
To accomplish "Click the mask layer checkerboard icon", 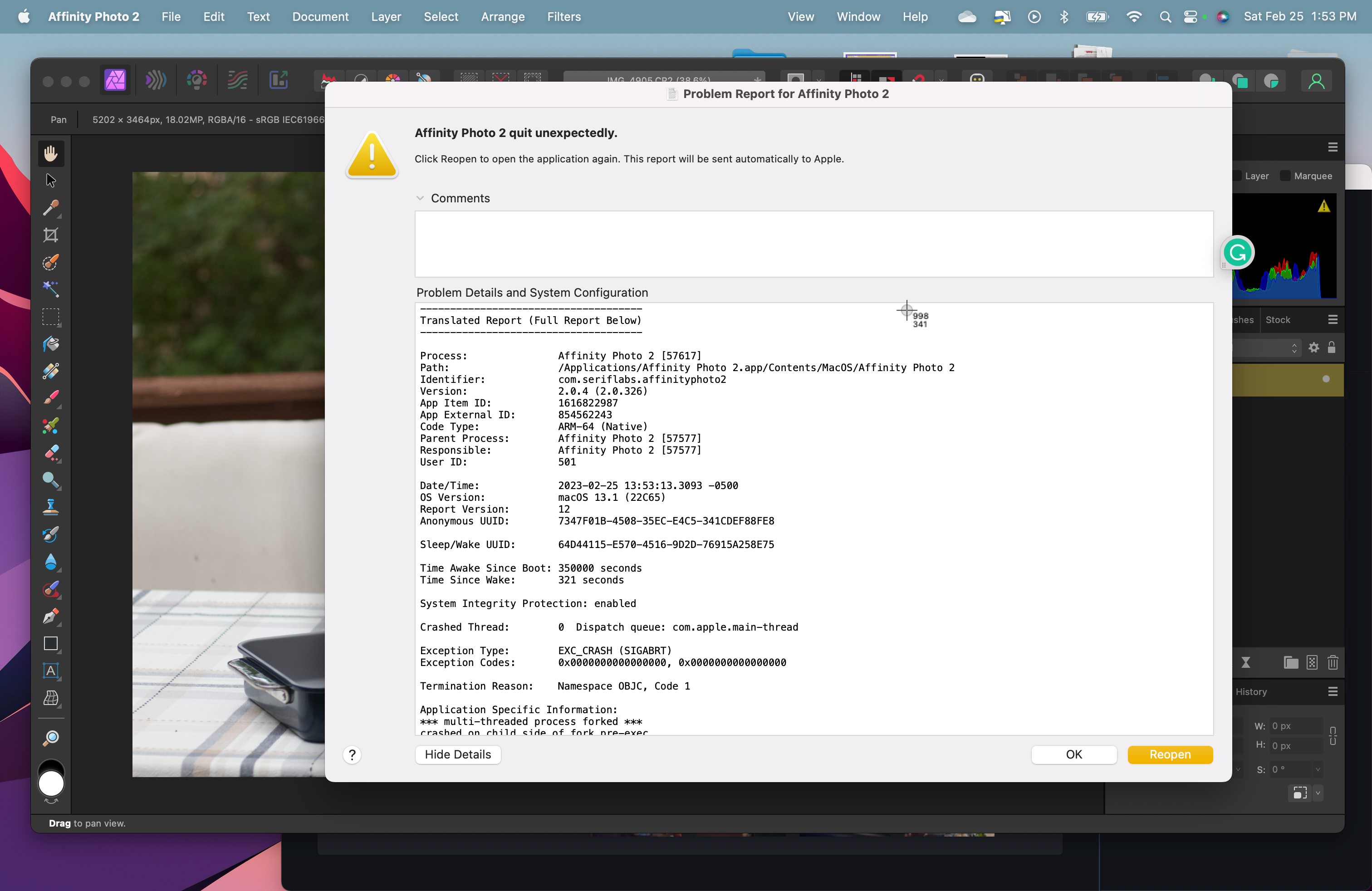I will coord(1312,663).
